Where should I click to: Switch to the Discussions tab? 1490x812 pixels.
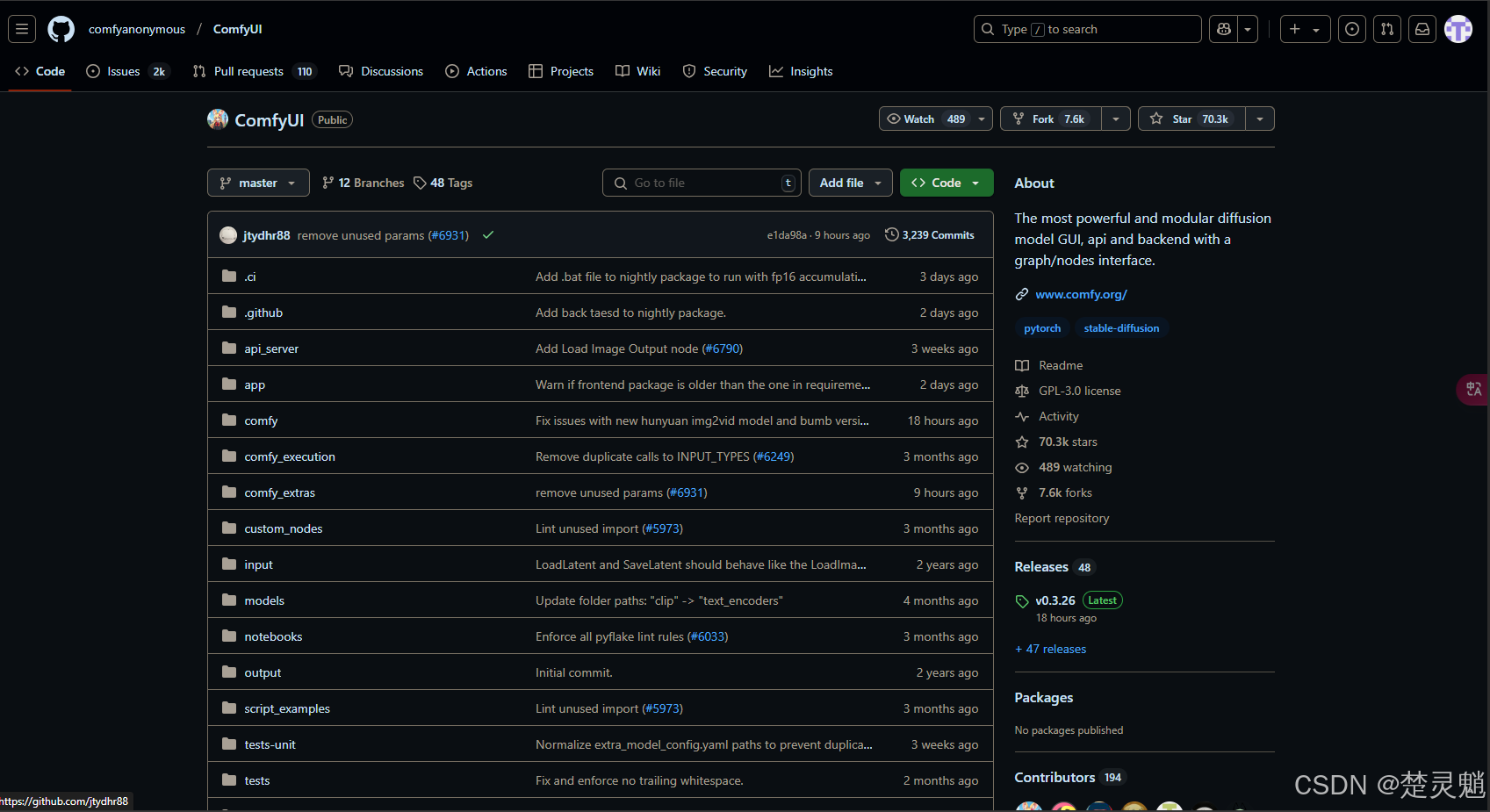coord(381,71)
